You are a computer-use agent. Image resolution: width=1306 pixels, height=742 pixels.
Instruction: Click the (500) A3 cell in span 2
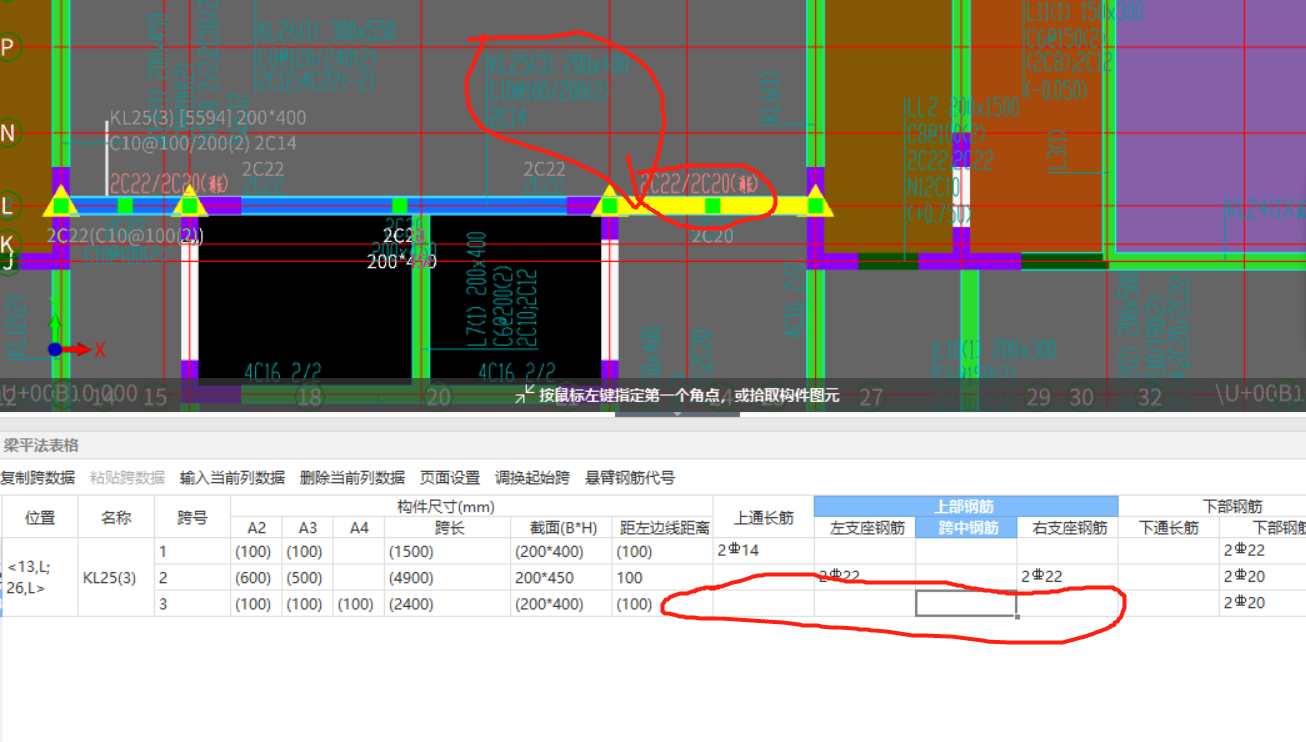point(307,577)
